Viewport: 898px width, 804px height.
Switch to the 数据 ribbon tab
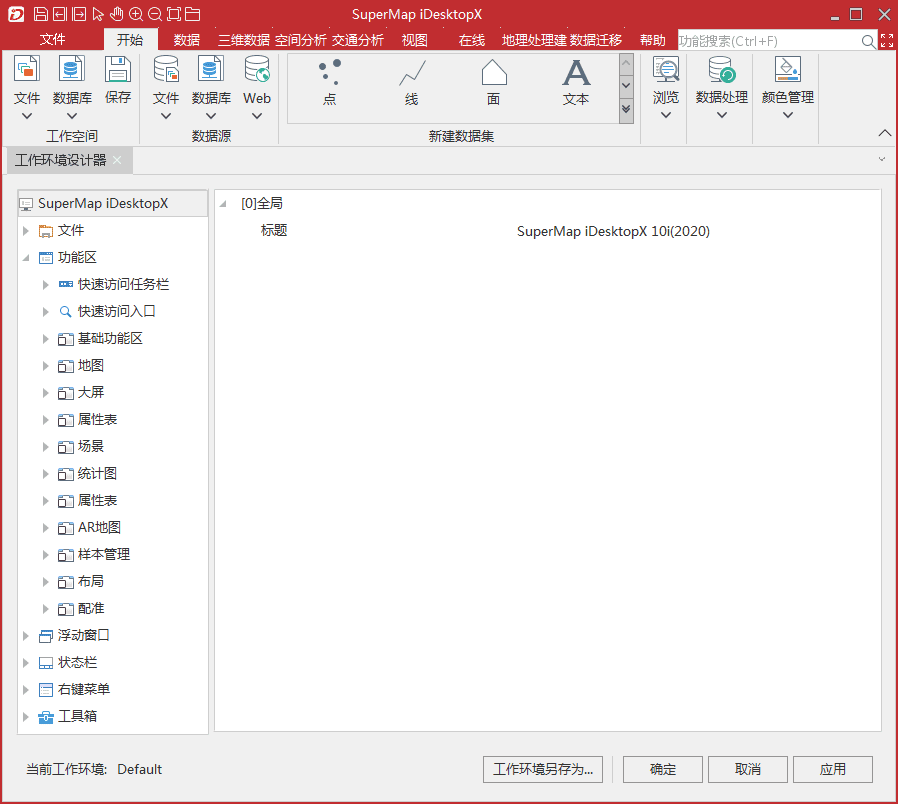coord(187,40)
